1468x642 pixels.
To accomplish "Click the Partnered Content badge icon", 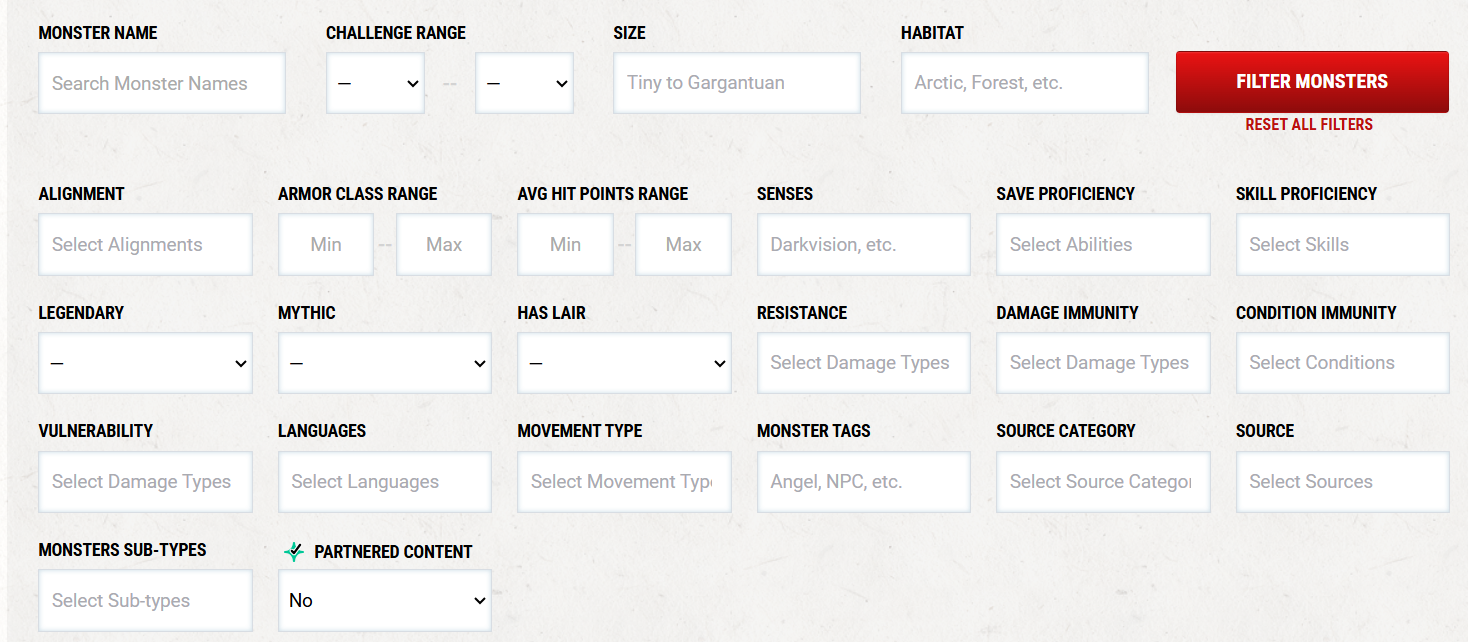I will [293, 551].
